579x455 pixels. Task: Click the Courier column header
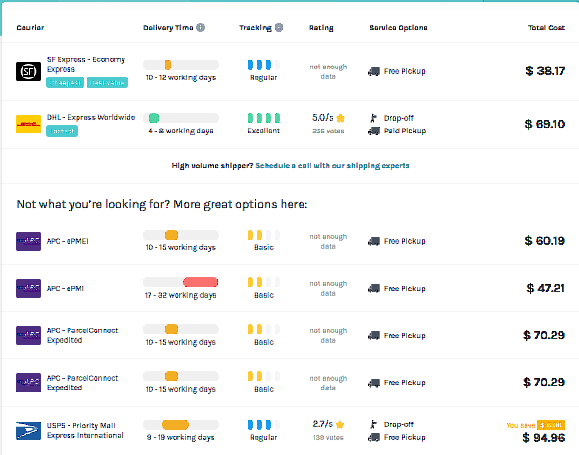coord(30,27)
